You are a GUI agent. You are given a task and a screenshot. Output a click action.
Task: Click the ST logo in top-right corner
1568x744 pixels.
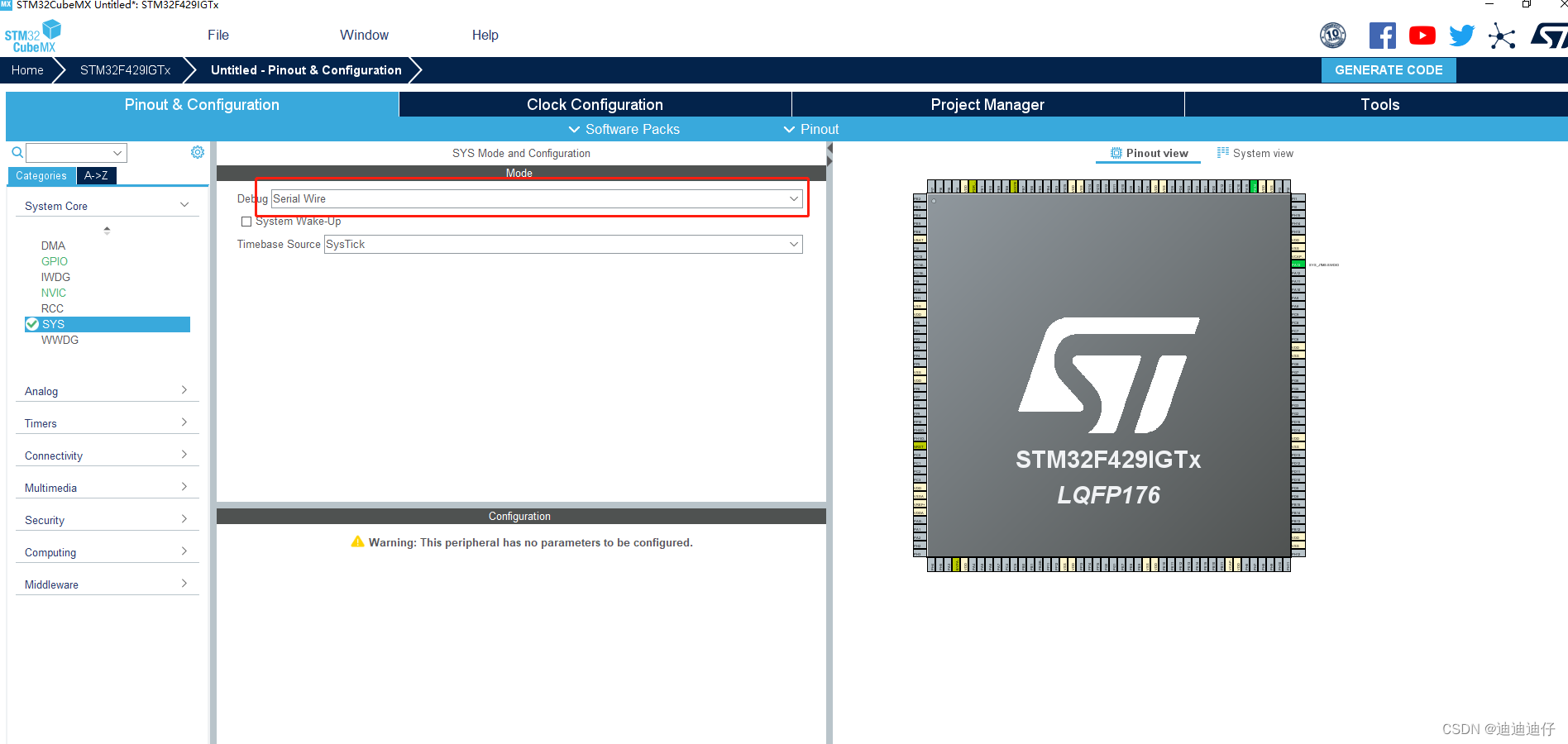[1549, 36]
